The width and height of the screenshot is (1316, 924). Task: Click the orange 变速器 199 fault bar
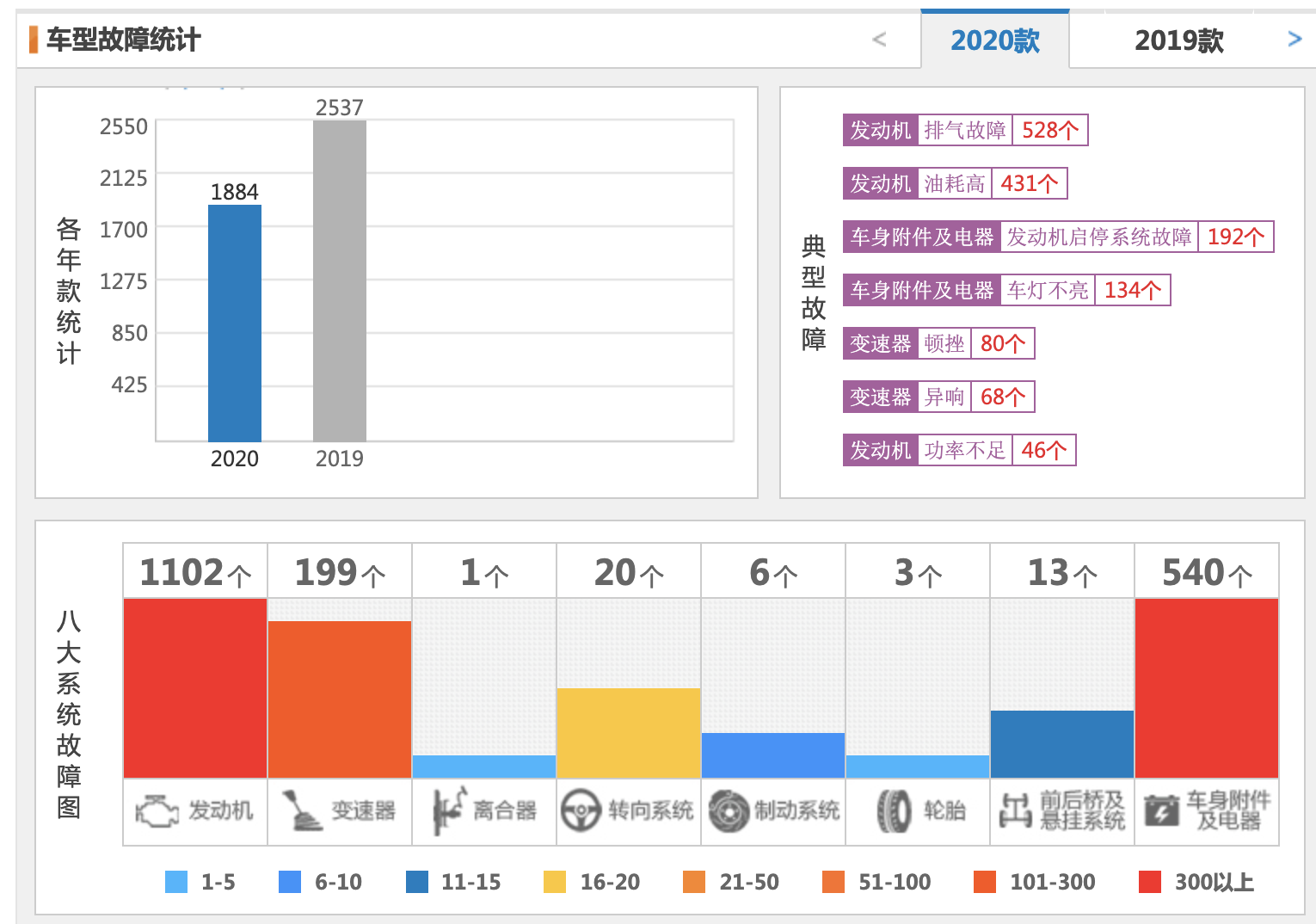(340, 699)
